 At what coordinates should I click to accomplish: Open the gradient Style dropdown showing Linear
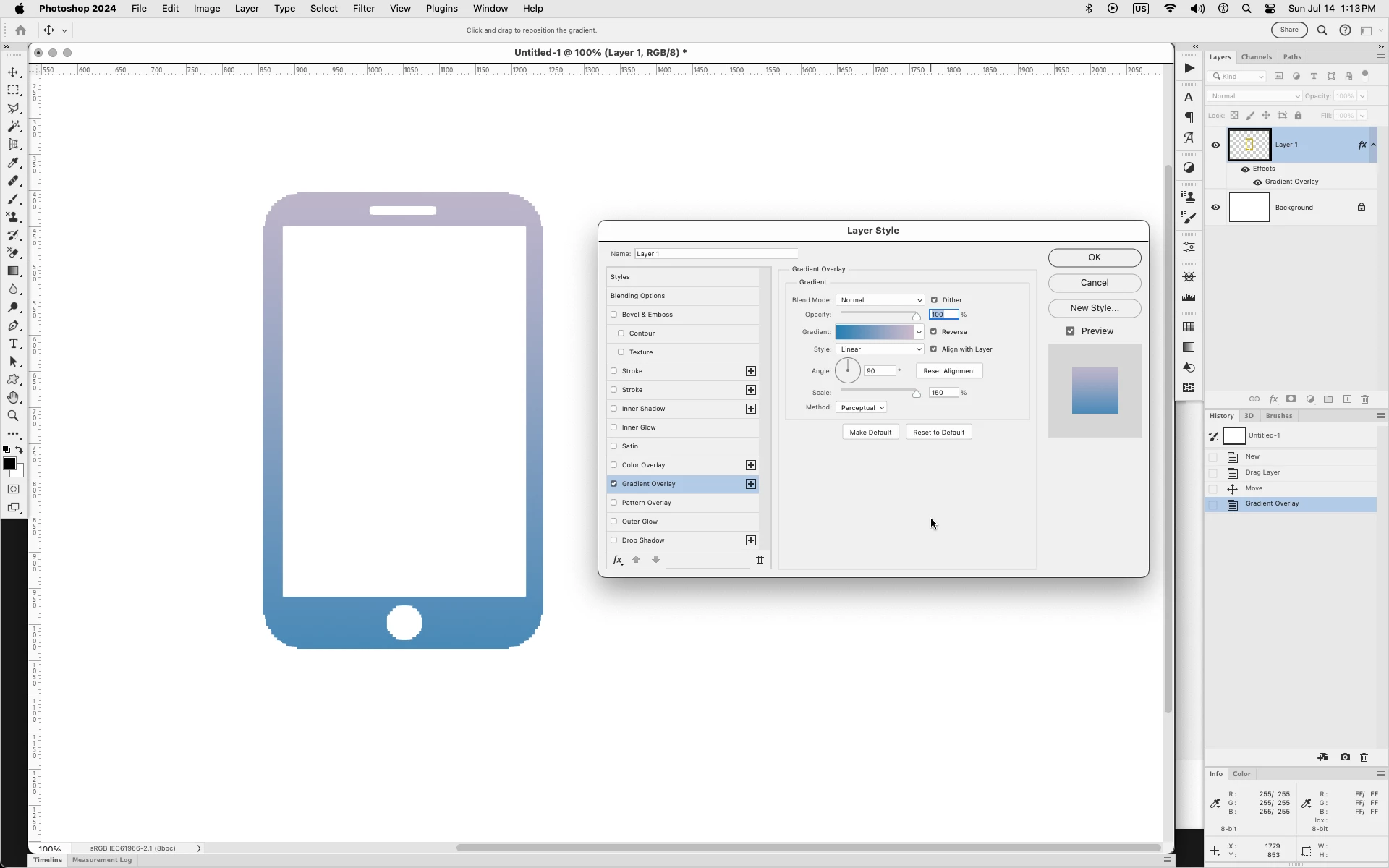pos(880,349)
